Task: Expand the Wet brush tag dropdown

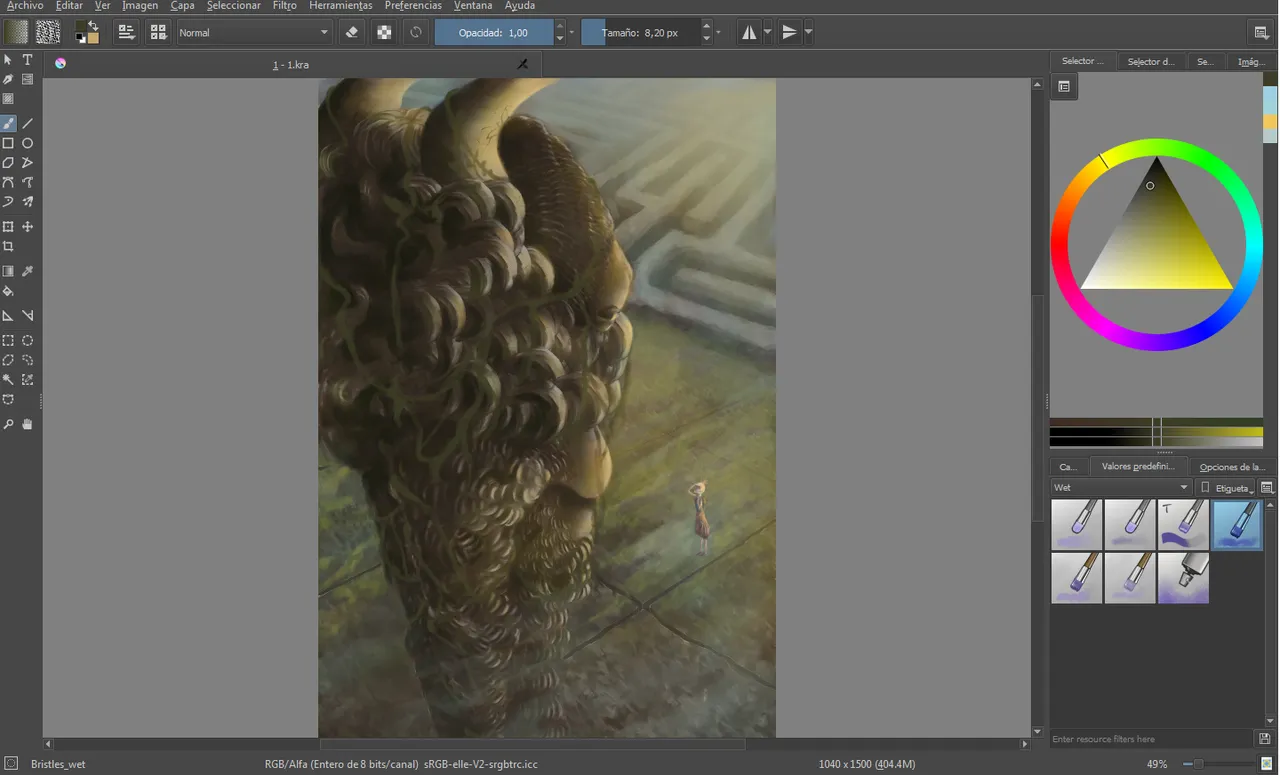Action: pyautogui.click(x=1121, y=487)
